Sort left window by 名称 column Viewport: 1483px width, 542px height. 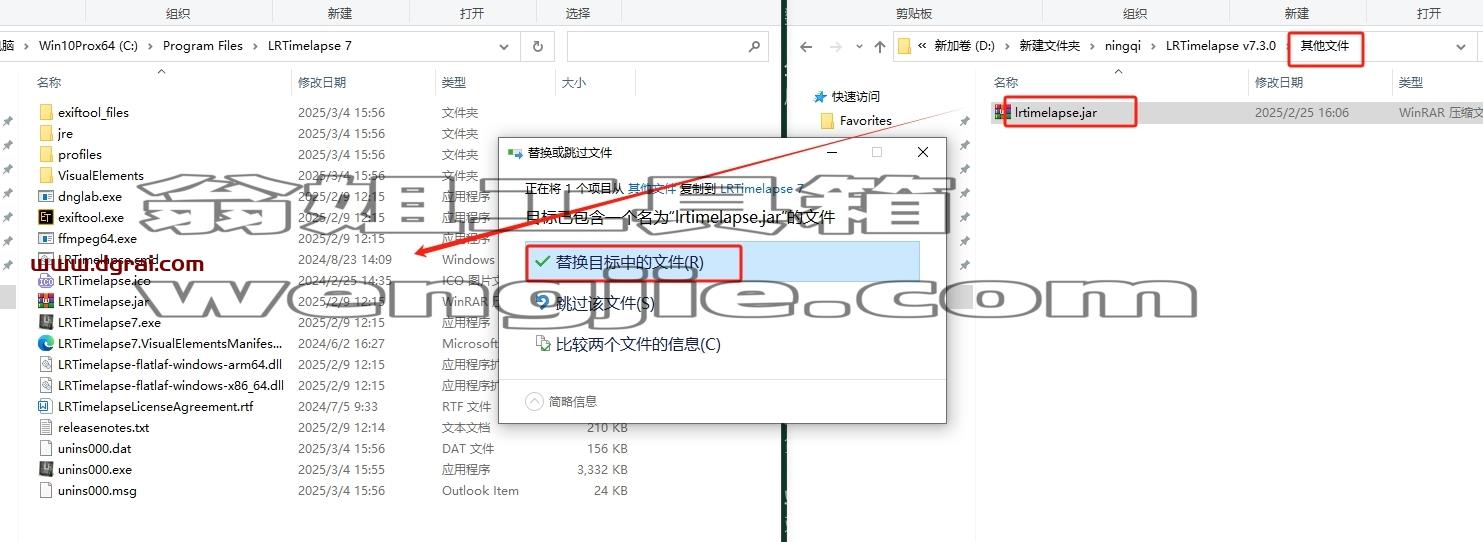pyautogui.click(x=49, y=83)
